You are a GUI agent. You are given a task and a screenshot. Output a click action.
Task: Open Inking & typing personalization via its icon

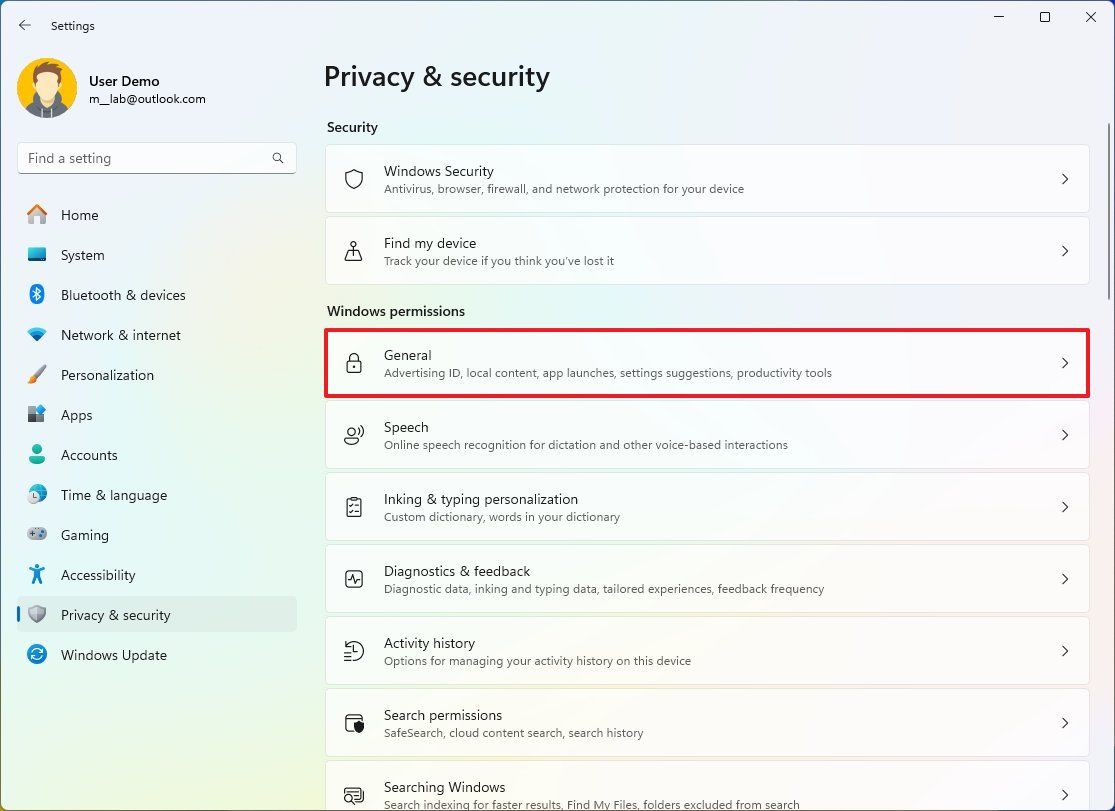(353, 507)
